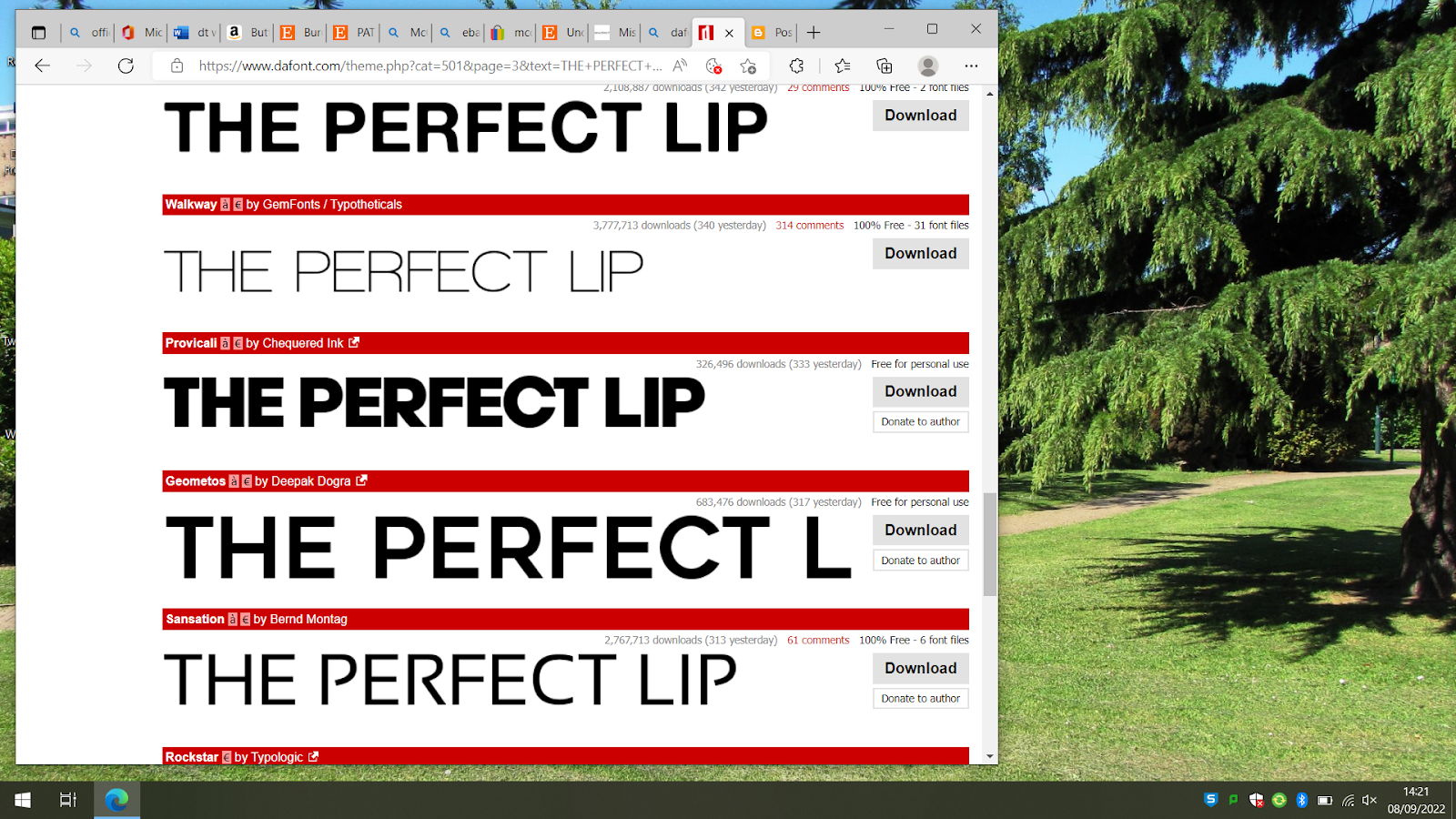Go back to the previous page

[x=42, y=66]
